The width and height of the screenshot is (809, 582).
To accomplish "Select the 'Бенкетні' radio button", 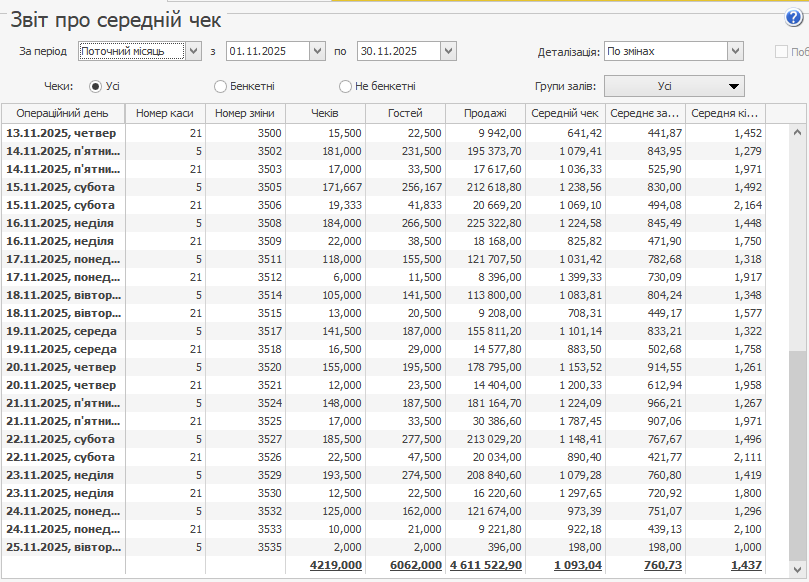I will point(221,86).
